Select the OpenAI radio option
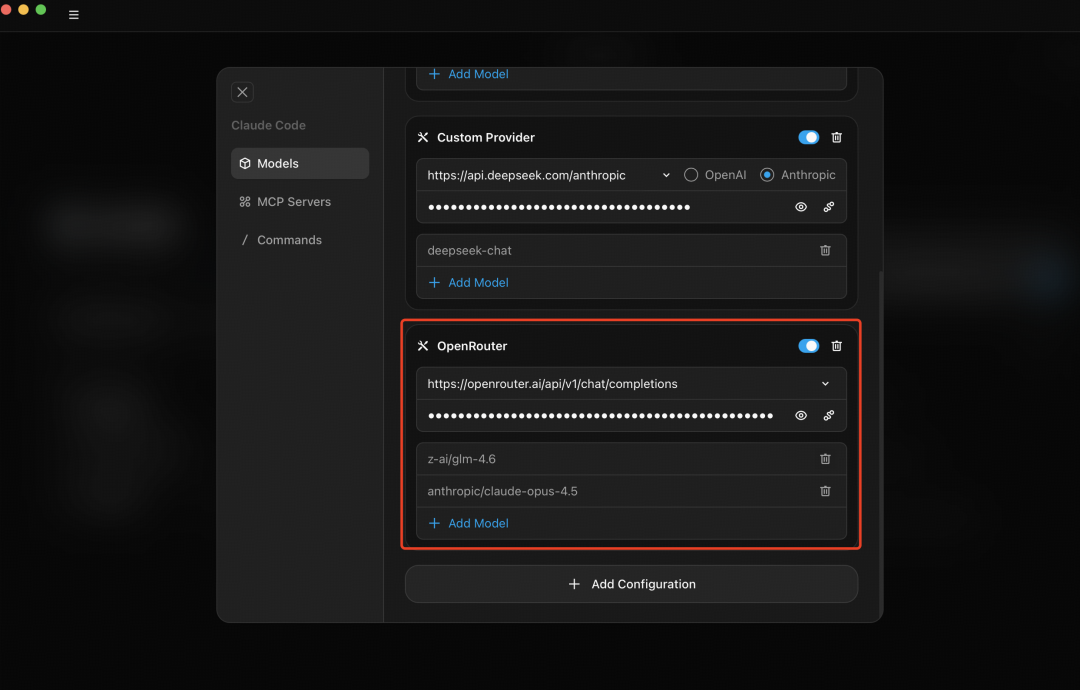The height and width of the screenshot is (690, 1080). [714, 175]
